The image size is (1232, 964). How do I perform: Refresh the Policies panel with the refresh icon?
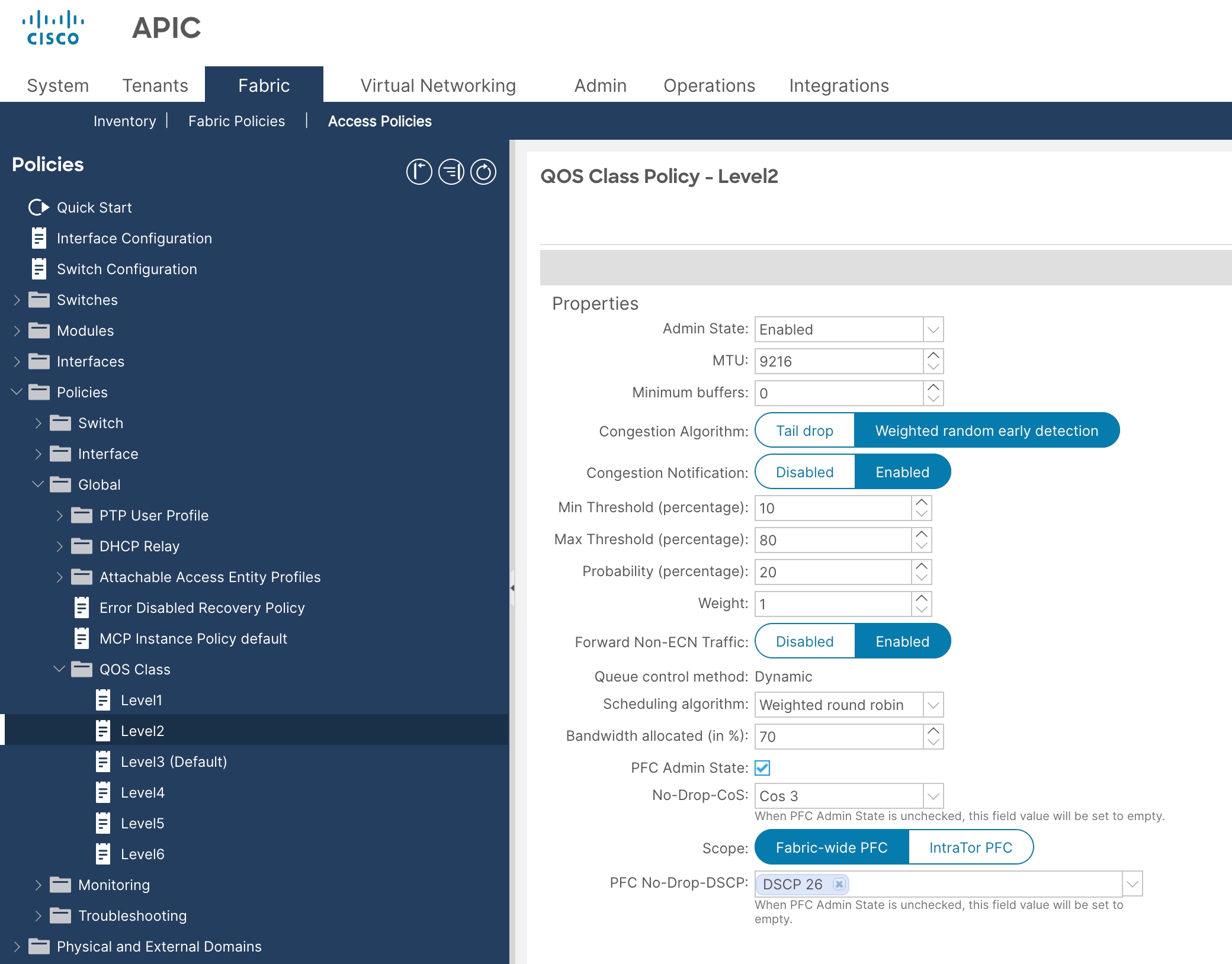point(483,172)
